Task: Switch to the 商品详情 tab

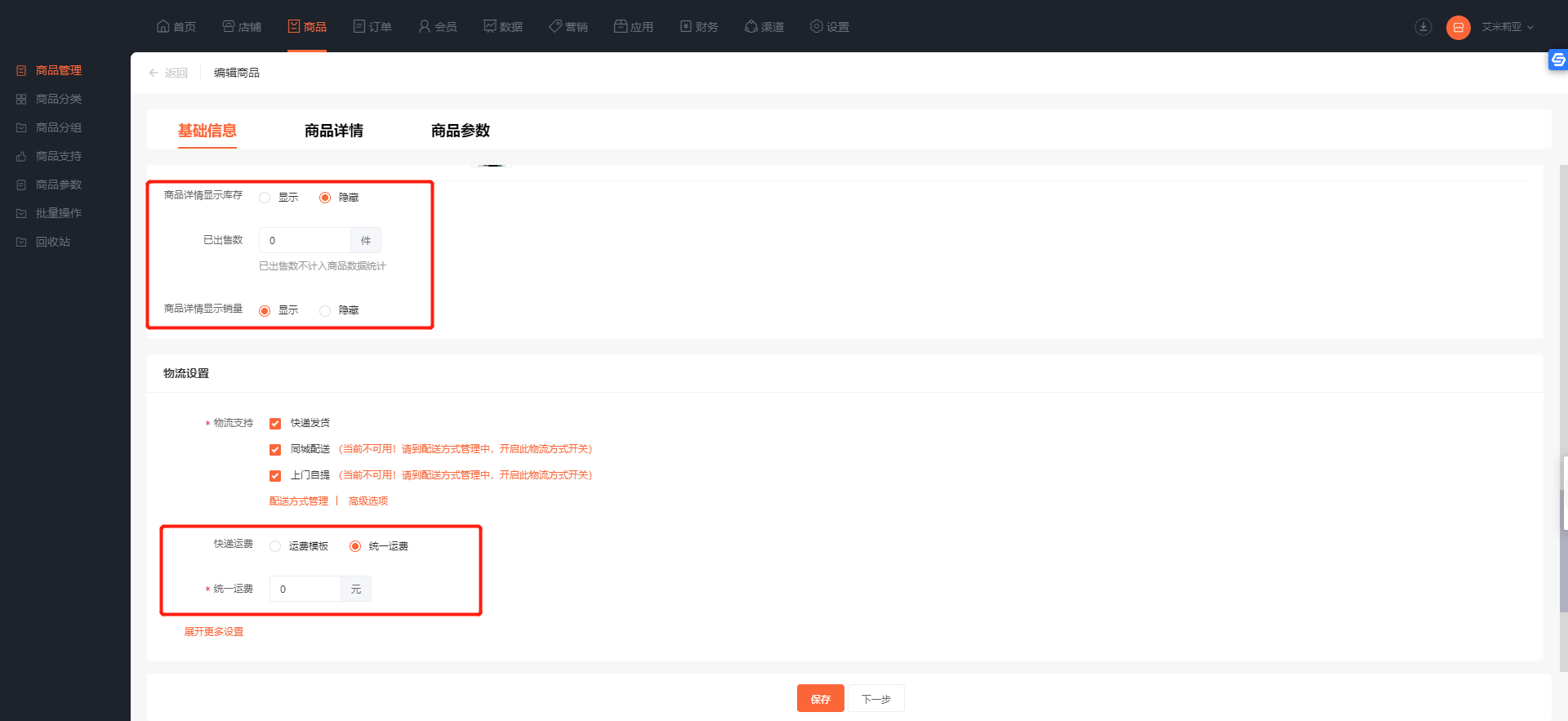Action: pos(334,131)
